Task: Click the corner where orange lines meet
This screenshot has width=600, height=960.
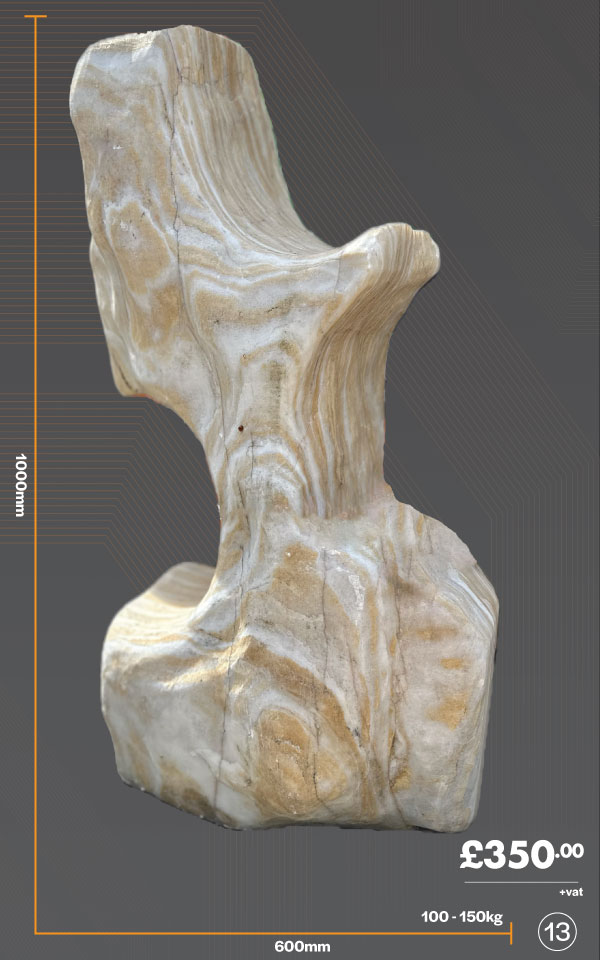Action: coord(37,933)
